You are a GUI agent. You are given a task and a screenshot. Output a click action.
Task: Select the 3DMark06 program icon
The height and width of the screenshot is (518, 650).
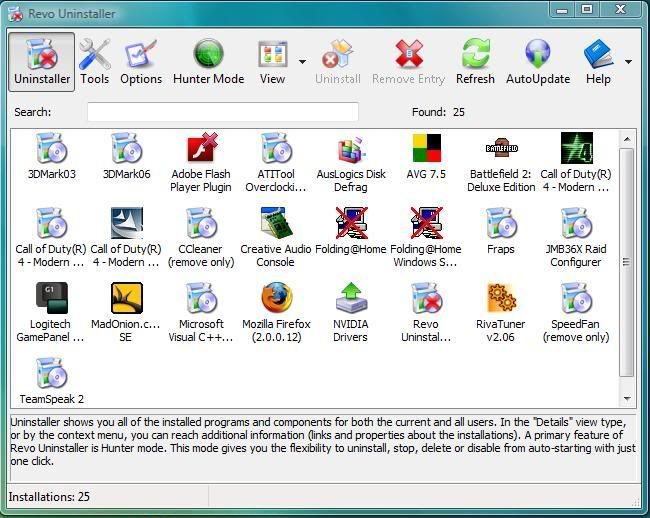coord(126,148)
